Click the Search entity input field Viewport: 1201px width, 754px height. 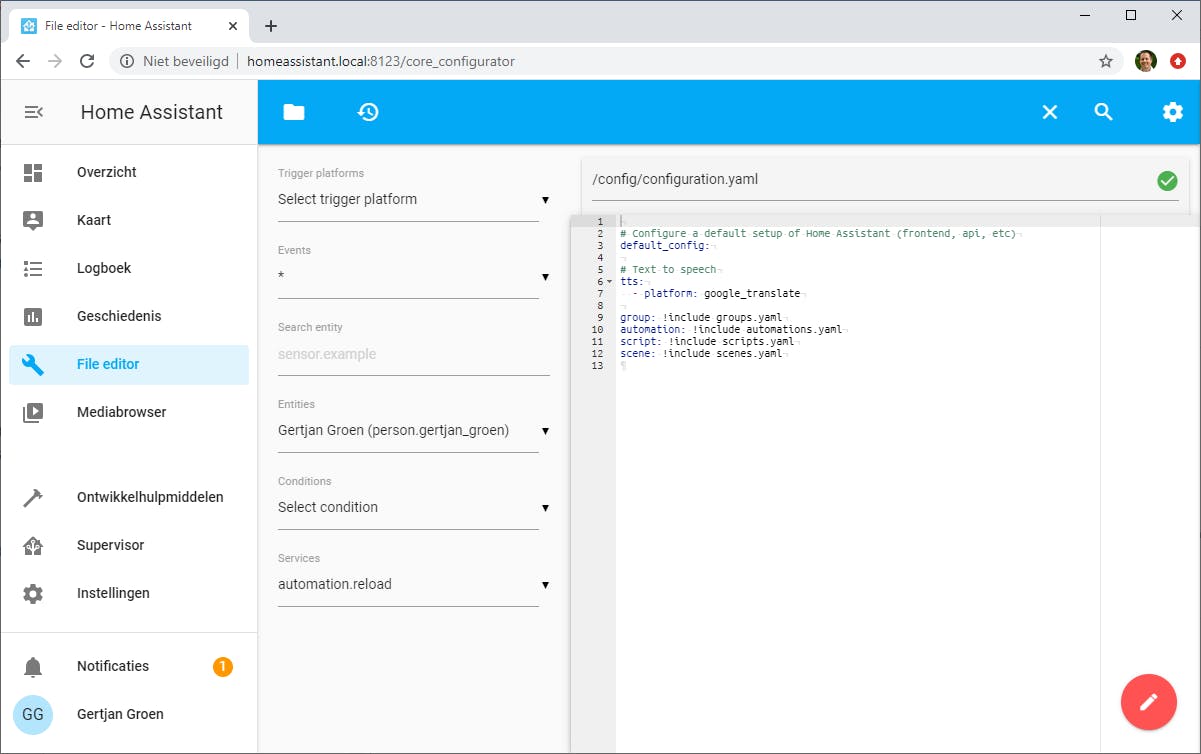(x=413, y=355)
